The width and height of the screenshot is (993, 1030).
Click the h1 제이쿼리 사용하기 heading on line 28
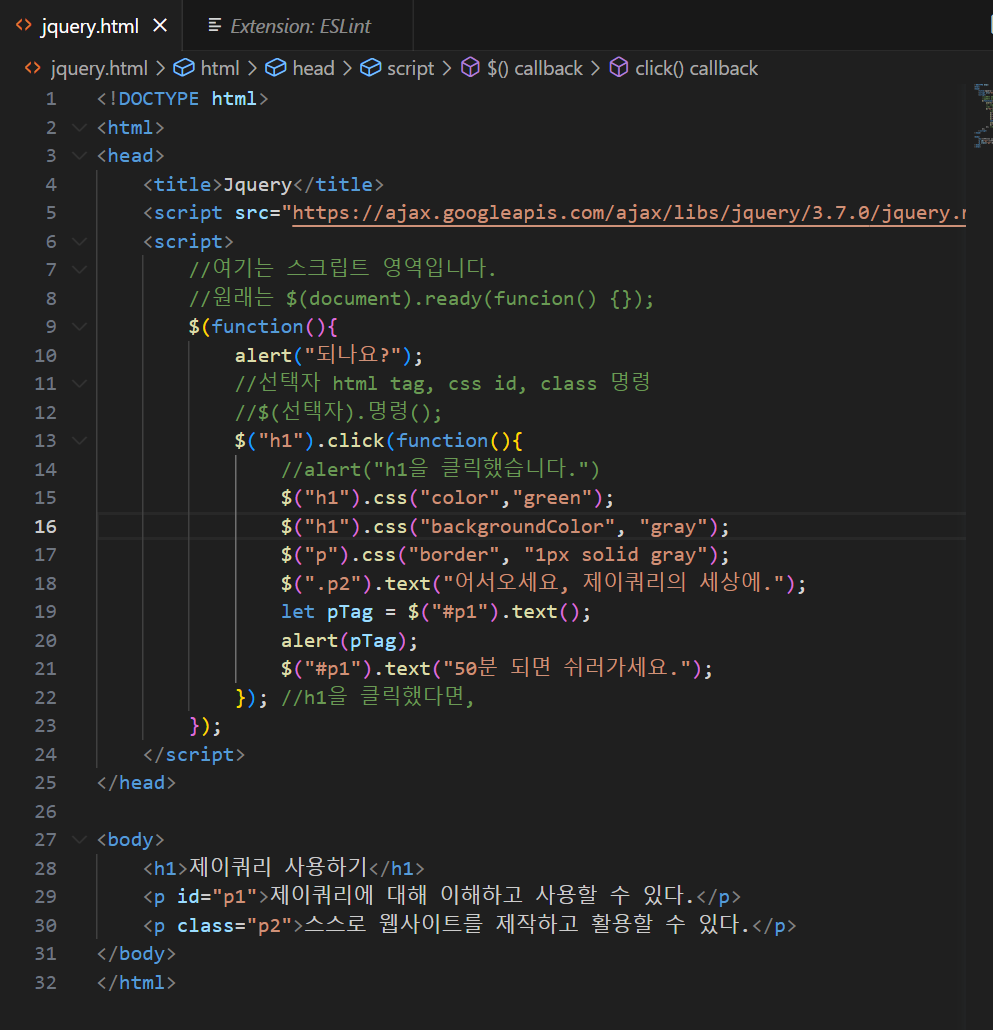tap(284, 868)
